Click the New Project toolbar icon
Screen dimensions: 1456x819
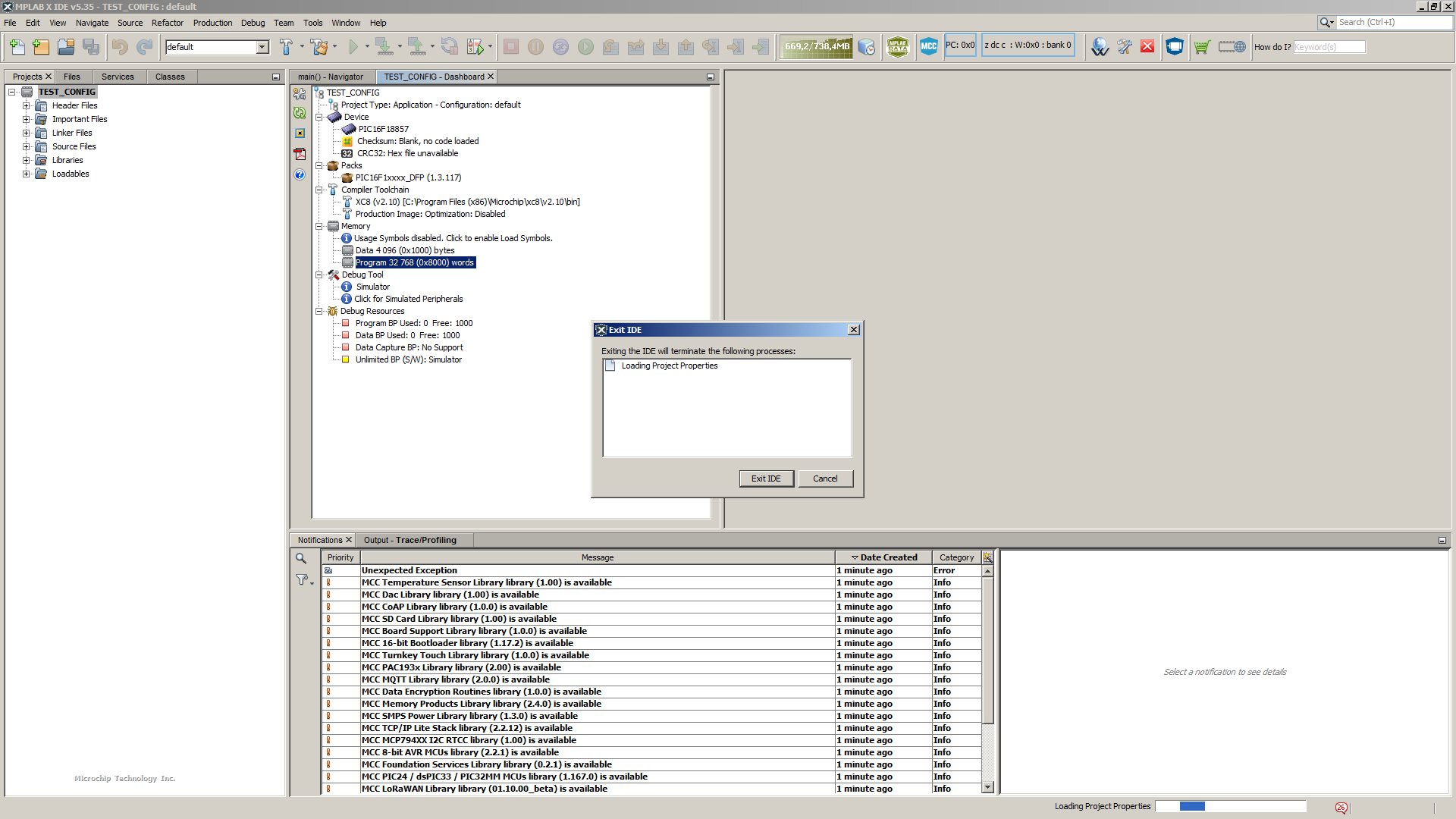pyautogui.click(x=41, y=47)
